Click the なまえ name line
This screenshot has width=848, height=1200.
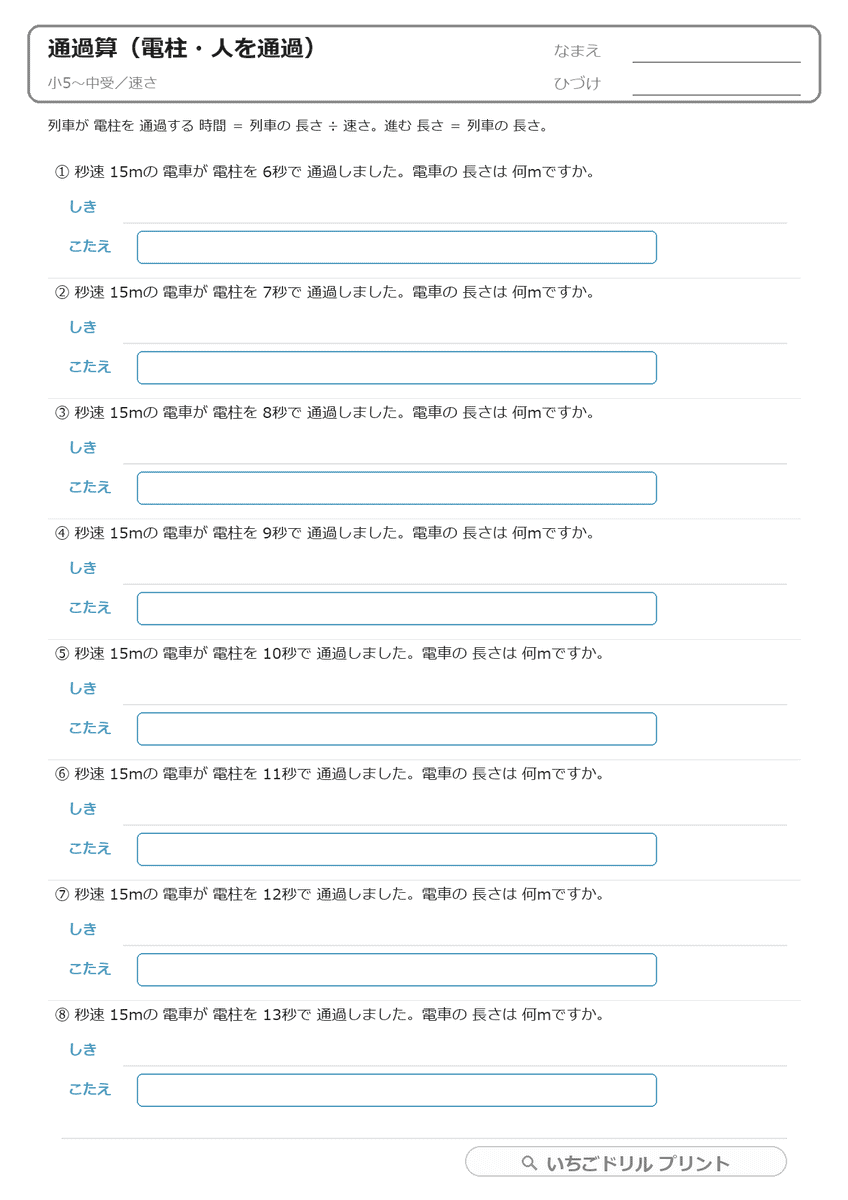coord(716,52)
